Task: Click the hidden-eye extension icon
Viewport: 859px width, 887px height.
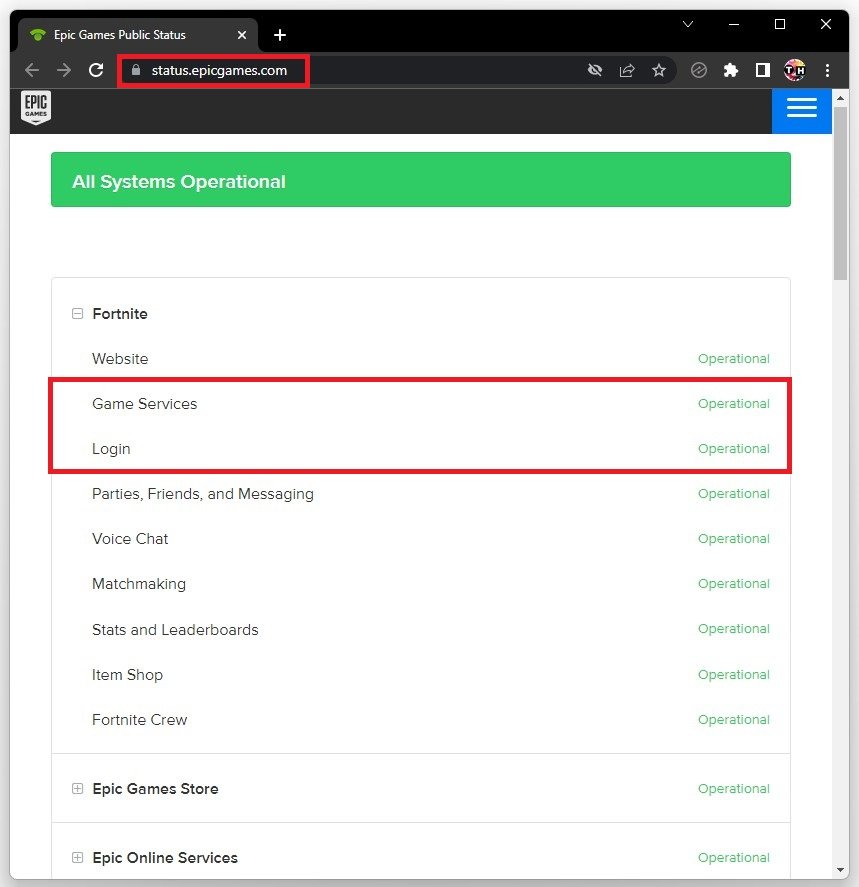Action: pos(595,70)
